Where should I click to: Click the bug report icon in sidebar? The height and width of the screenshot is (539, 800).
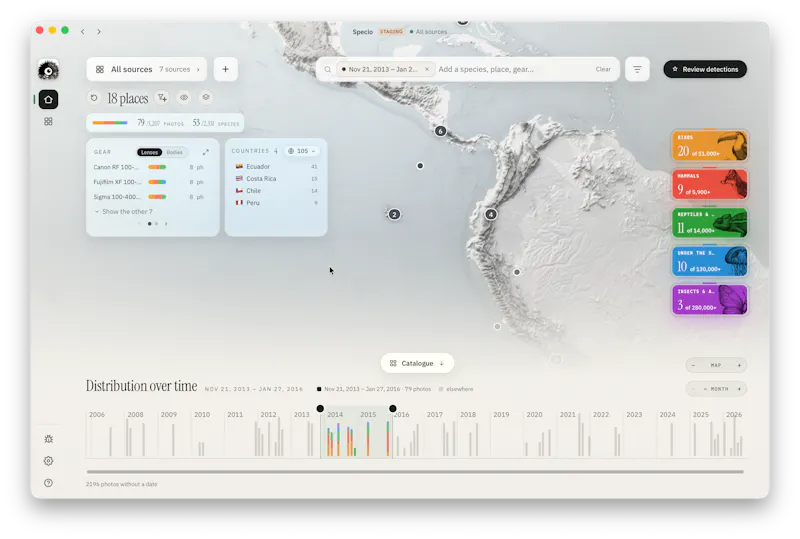48,439
